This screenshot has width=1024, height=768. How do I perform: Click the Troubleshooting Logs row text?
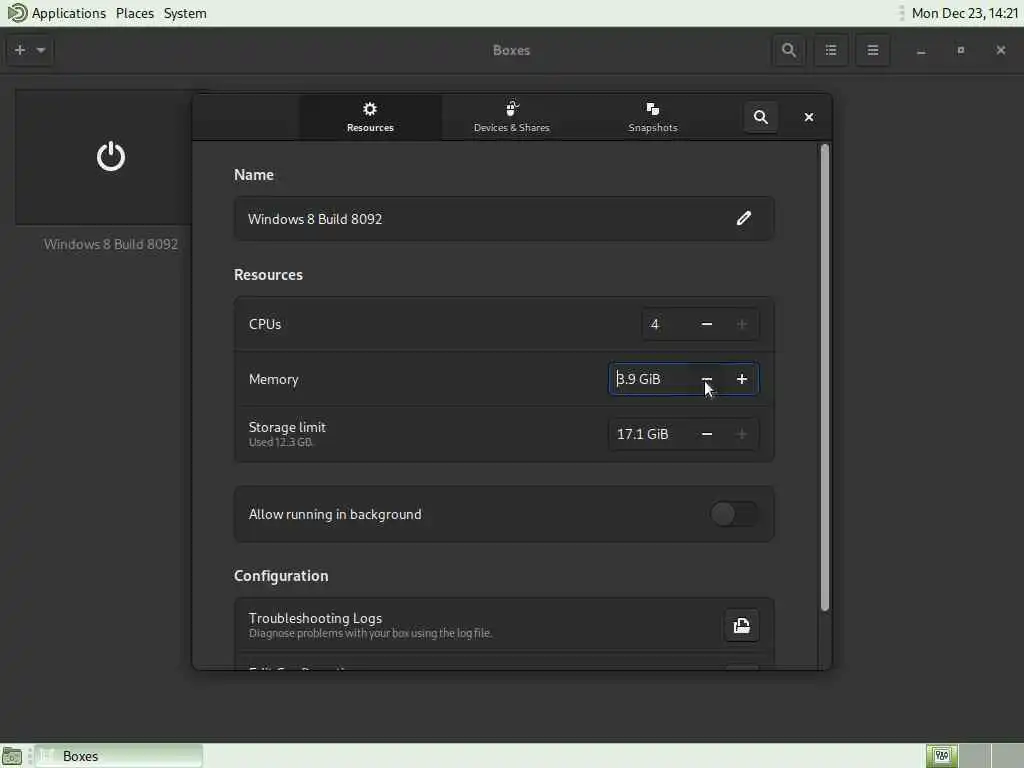[315, 618]
